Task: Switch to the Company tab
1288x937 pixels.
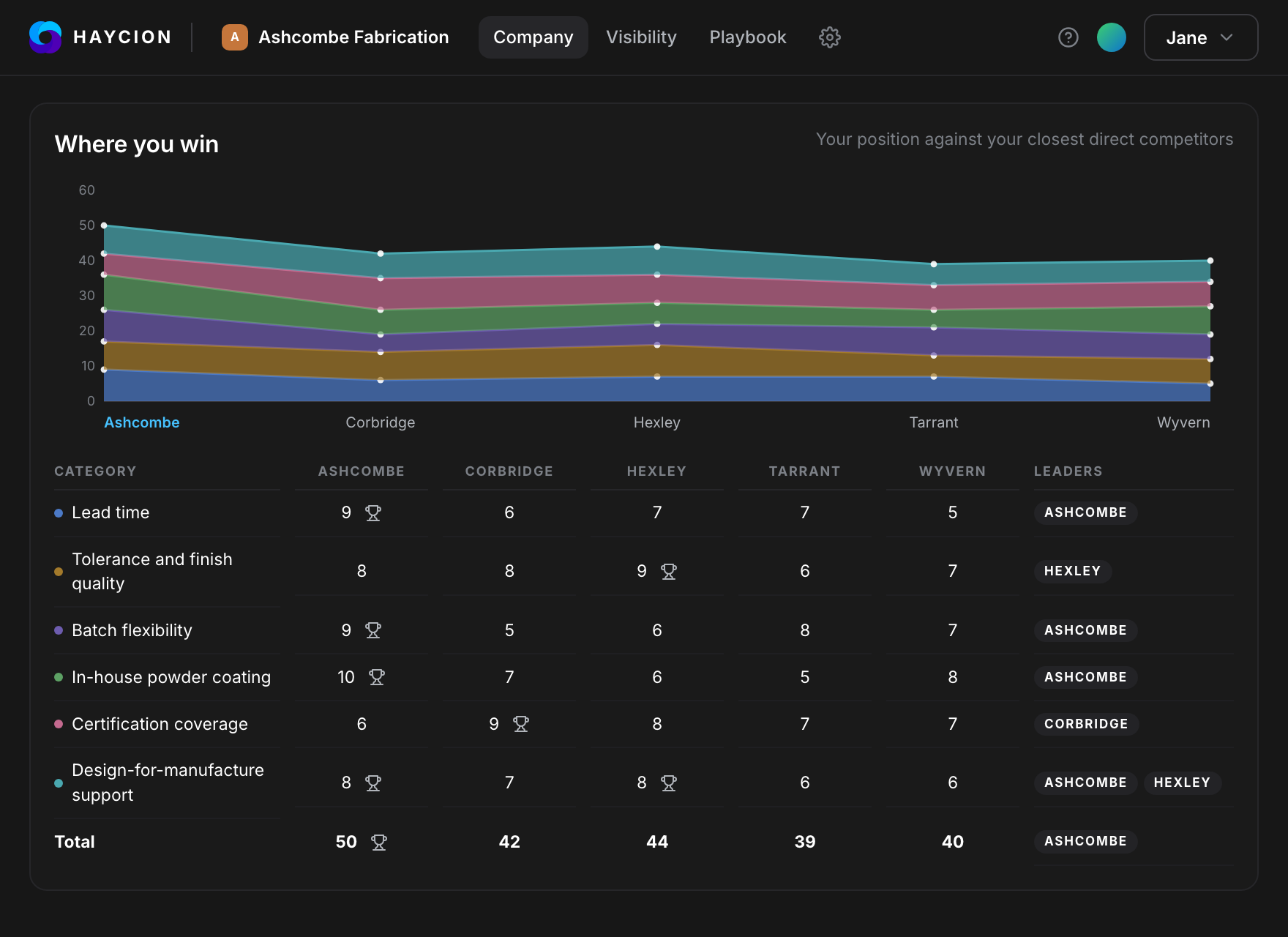Action: point(533,37)
